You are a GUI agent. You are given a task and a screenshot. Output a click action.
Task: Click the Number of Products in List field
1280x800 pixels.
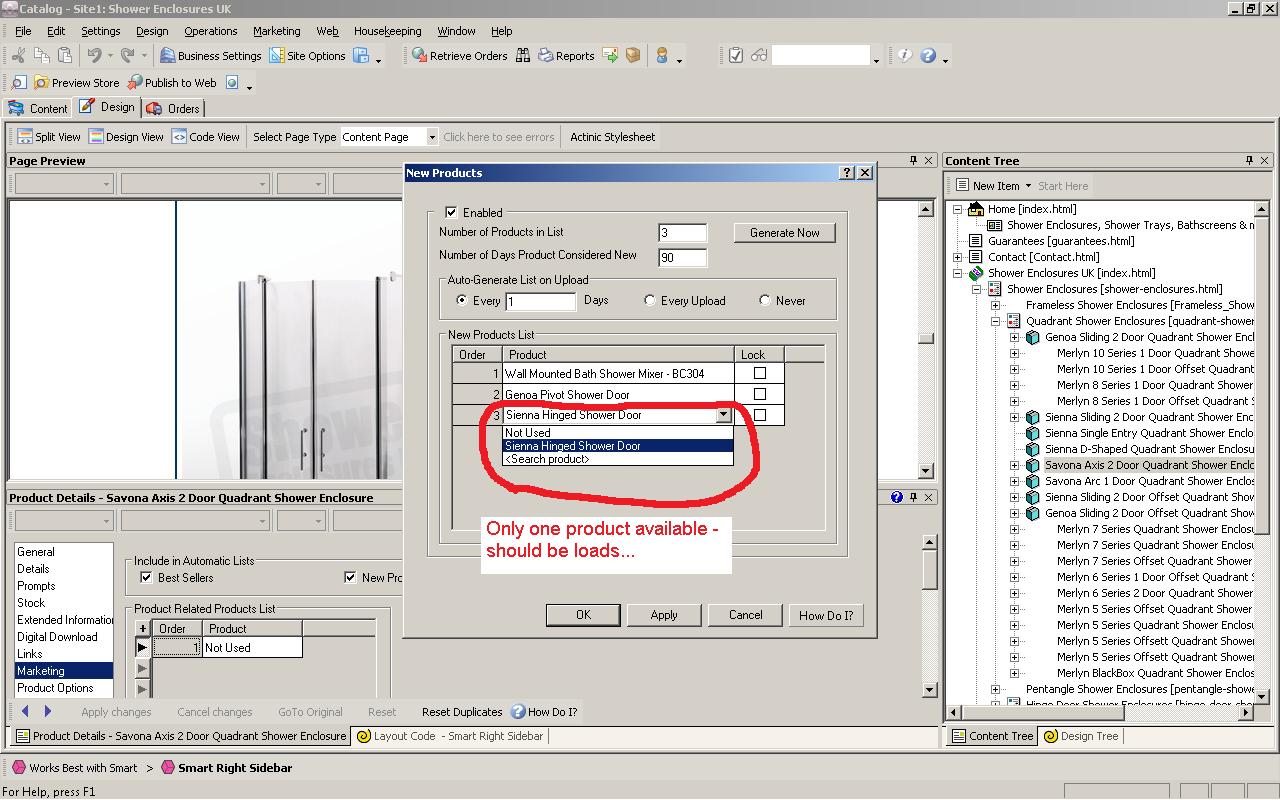point(682,233)
